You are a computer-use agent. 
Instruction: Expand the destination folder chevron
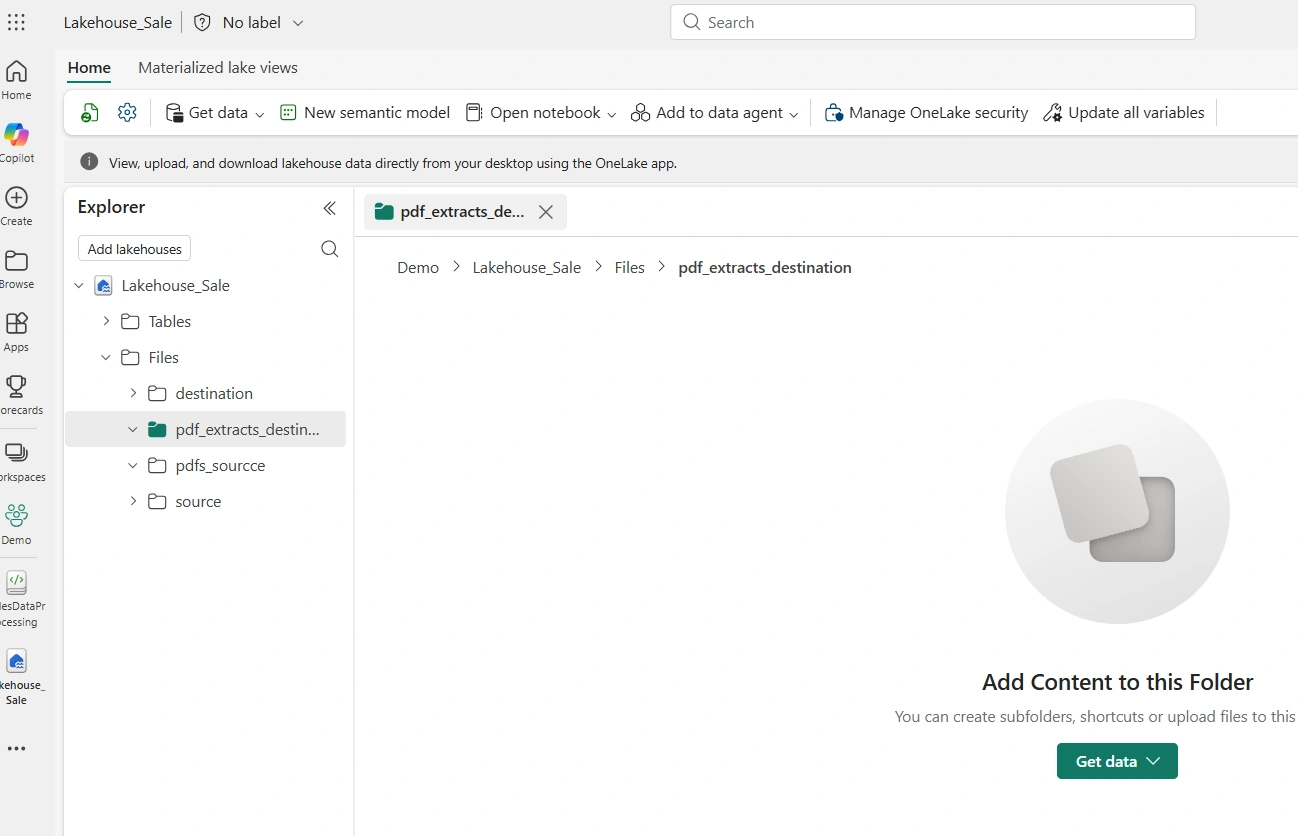pyautogui.click(x=133, y=394)
